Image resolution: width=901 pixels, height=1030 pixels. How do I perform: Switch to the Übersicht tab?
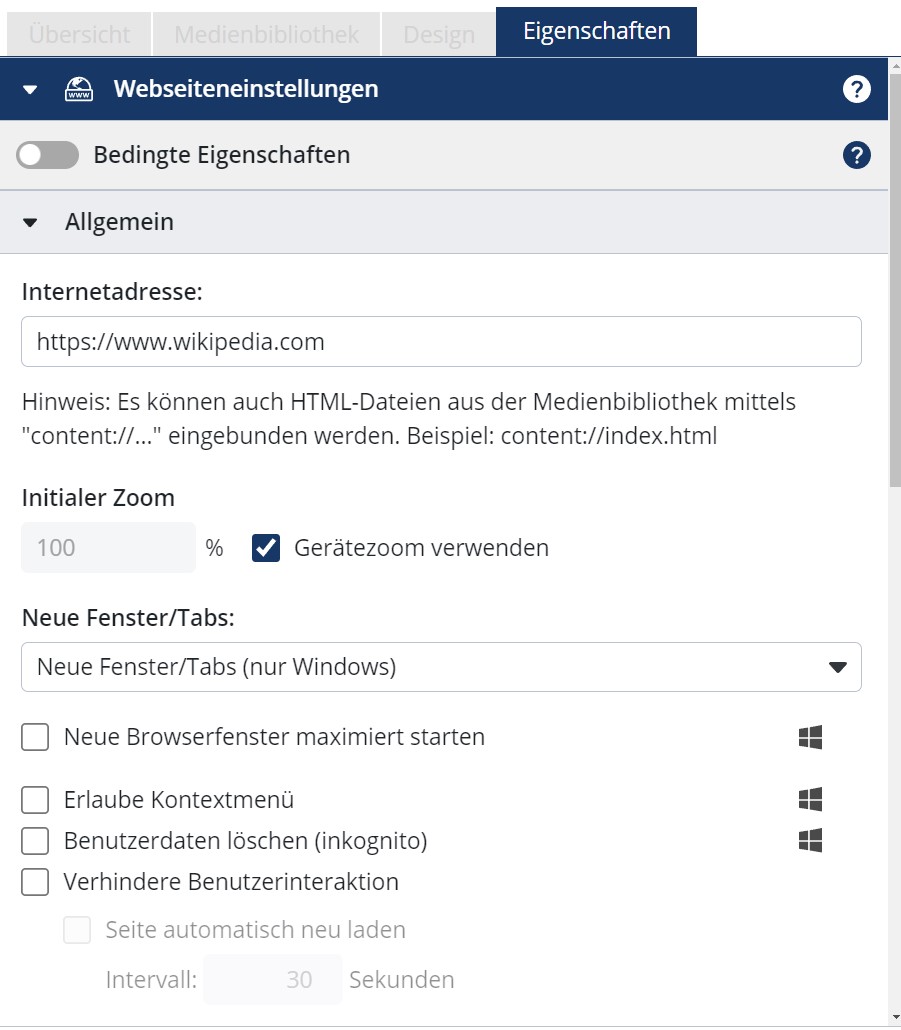click(77, 33)
